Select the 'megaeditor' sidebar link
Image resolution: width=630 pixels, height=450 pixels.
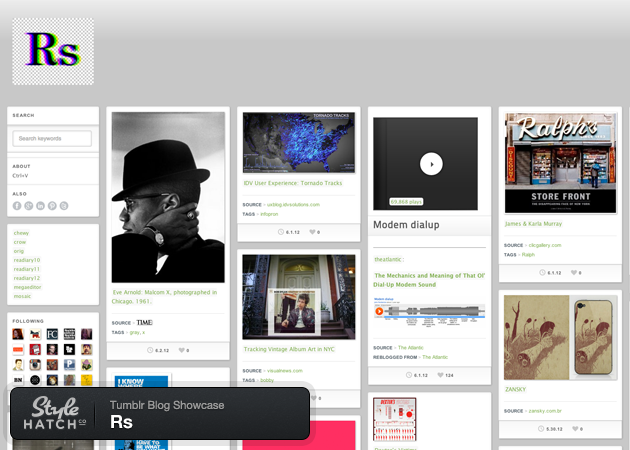(x=28, y=287)
